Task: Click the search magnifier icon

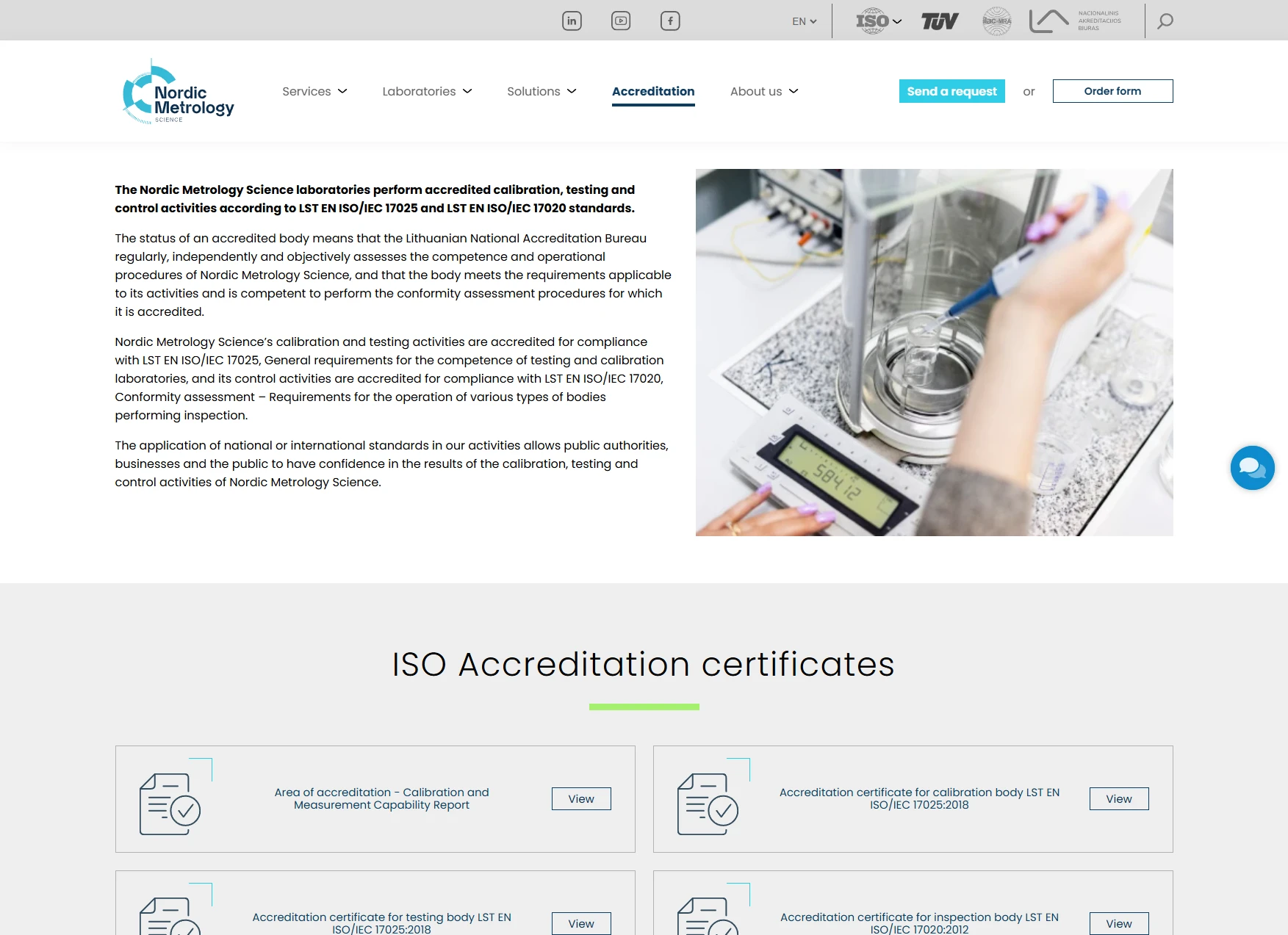Action: pyautogui.click(x=1165, y=21)
